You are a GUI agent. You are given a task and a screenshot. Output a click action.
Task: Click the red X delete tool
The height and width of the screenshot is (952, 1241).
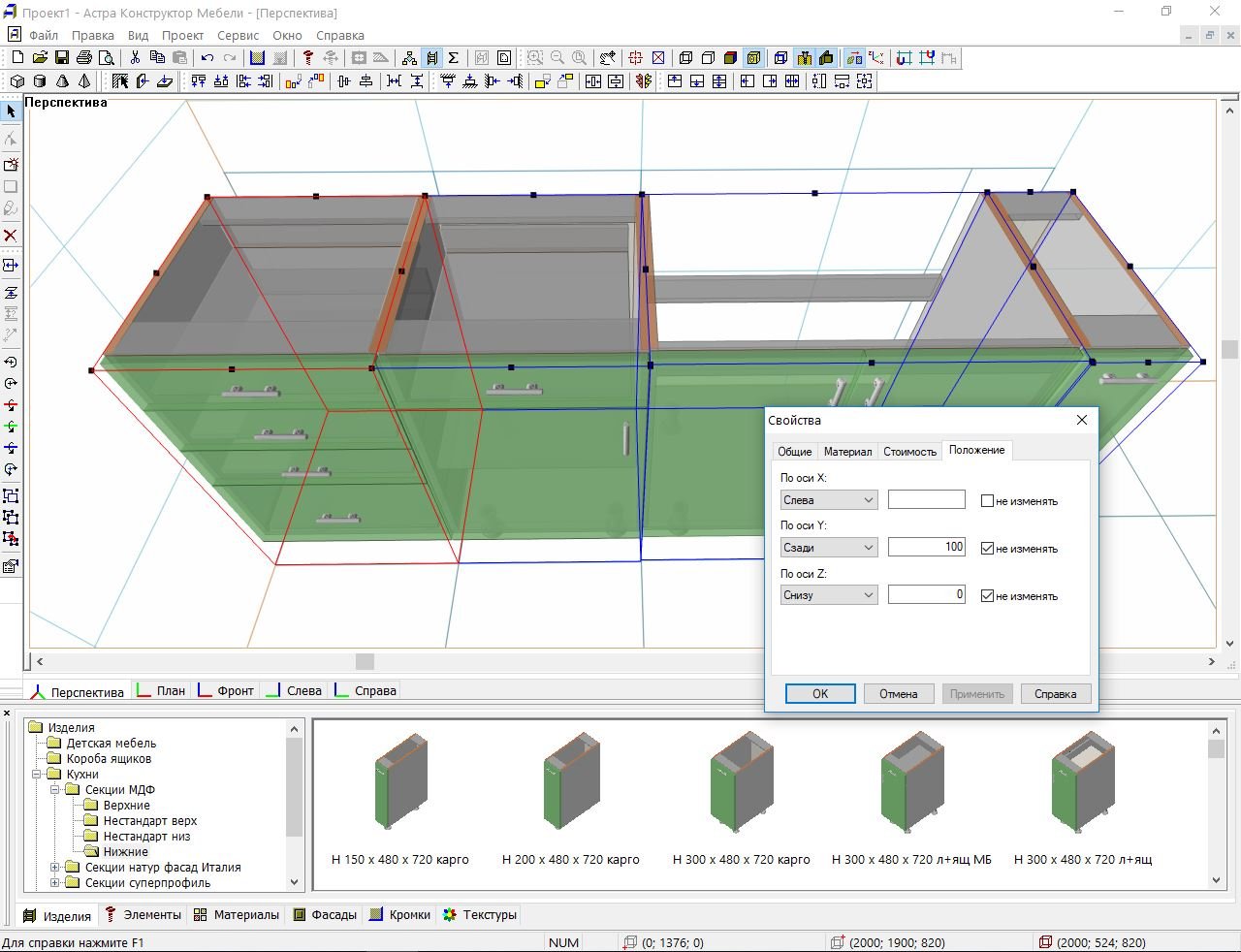[11, 236]
